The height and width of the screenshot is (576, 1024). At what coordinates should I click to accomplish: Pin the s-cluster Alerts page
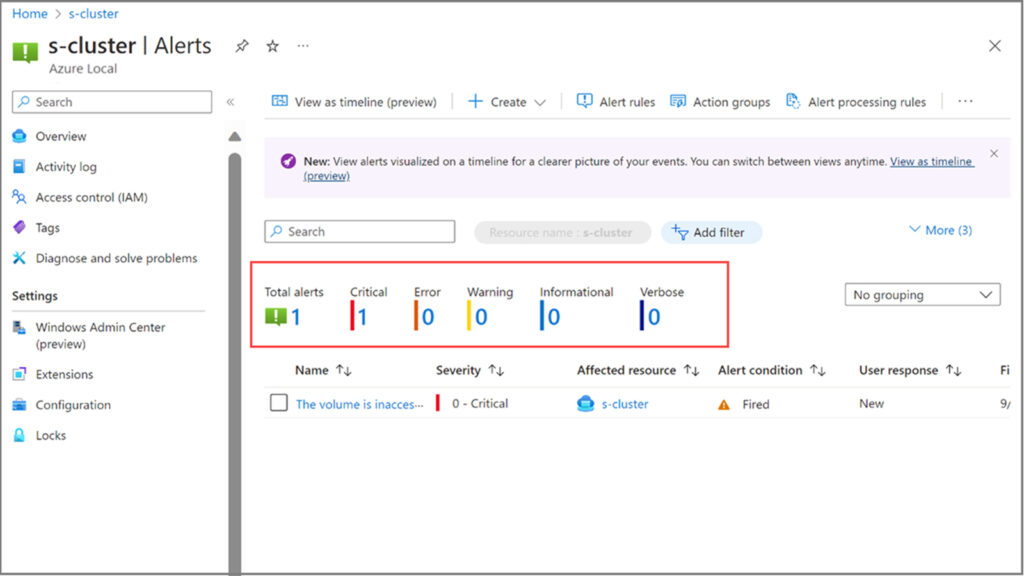[x=242, y=46]
